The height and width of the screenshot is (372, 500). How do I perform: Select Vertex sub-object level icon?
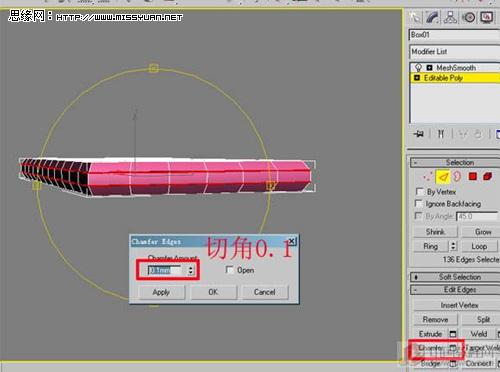427,176
